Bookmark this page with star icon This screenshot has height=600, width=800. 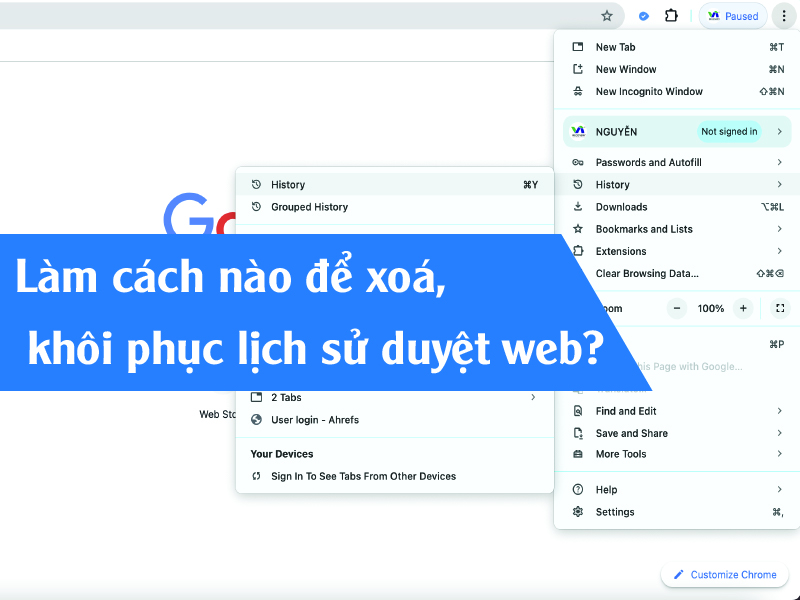(x=607, y=16)
